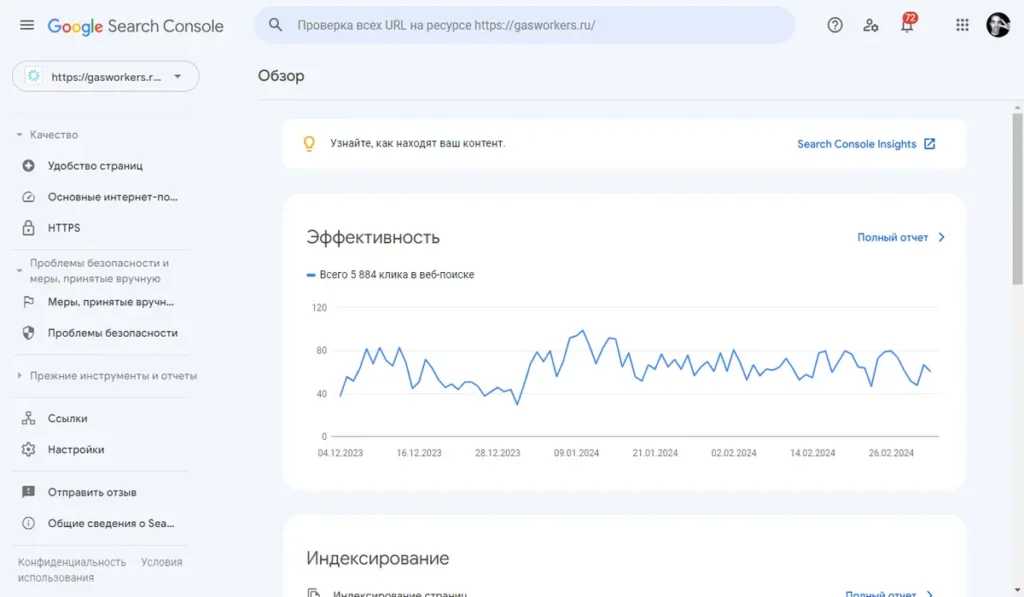Open Удобство страниц report
The image size is (1024, 597).
[95, 166]
